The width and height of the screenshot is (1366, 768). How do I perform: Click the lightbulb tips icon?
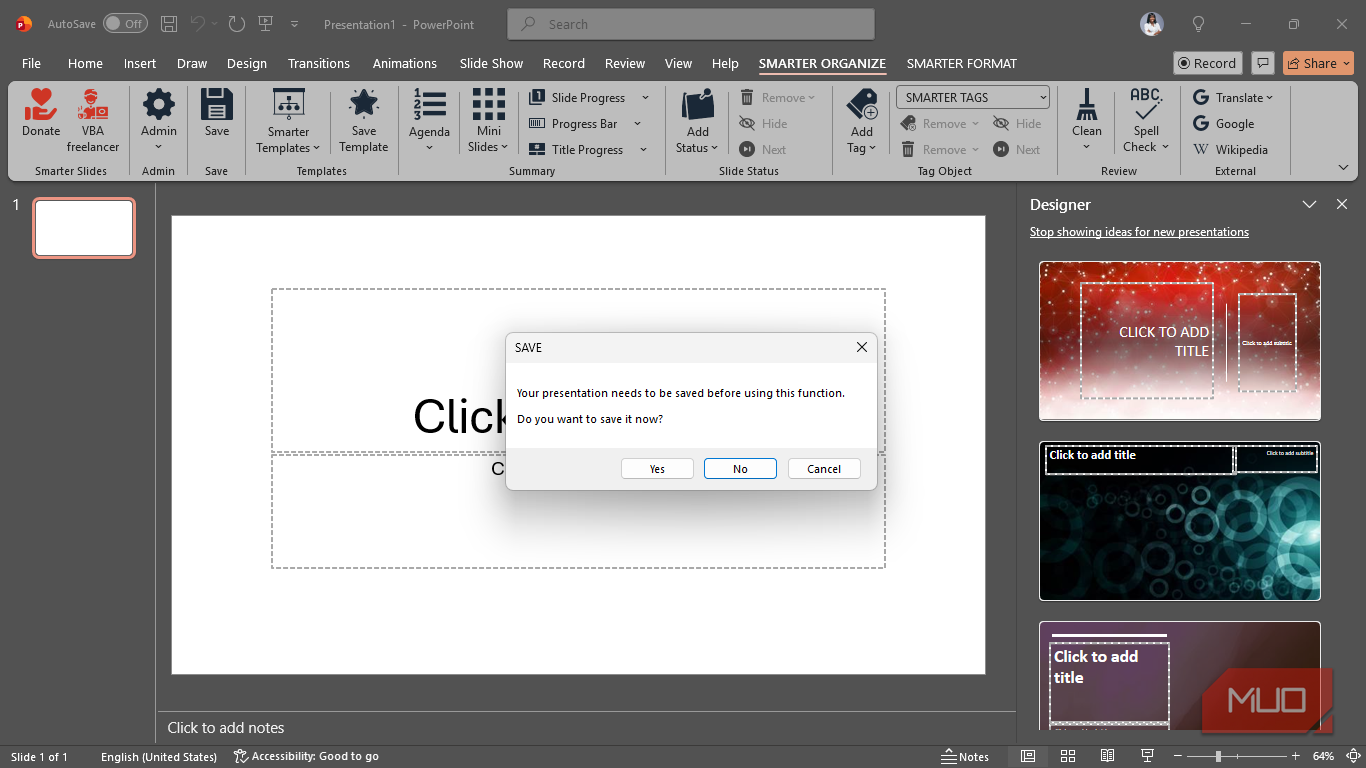(x=1198, y=24)
